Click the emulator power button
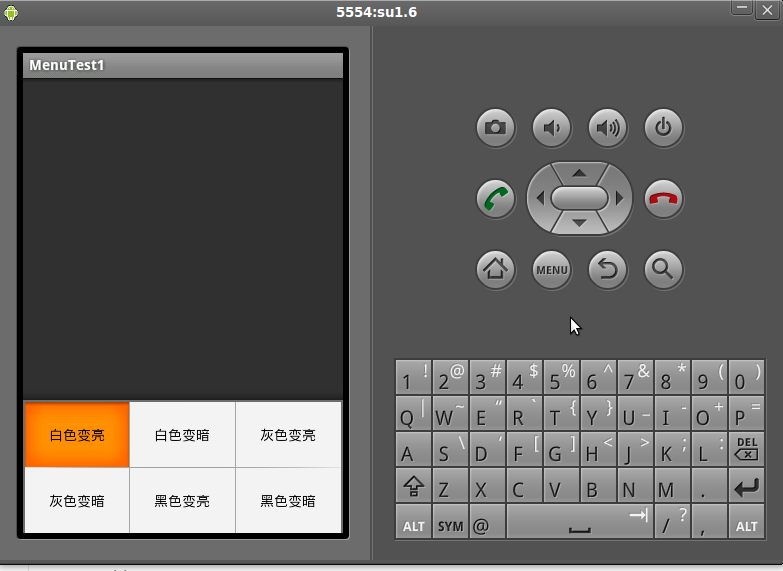Screen dimensions: 783x571 click(x=663, y=128)
